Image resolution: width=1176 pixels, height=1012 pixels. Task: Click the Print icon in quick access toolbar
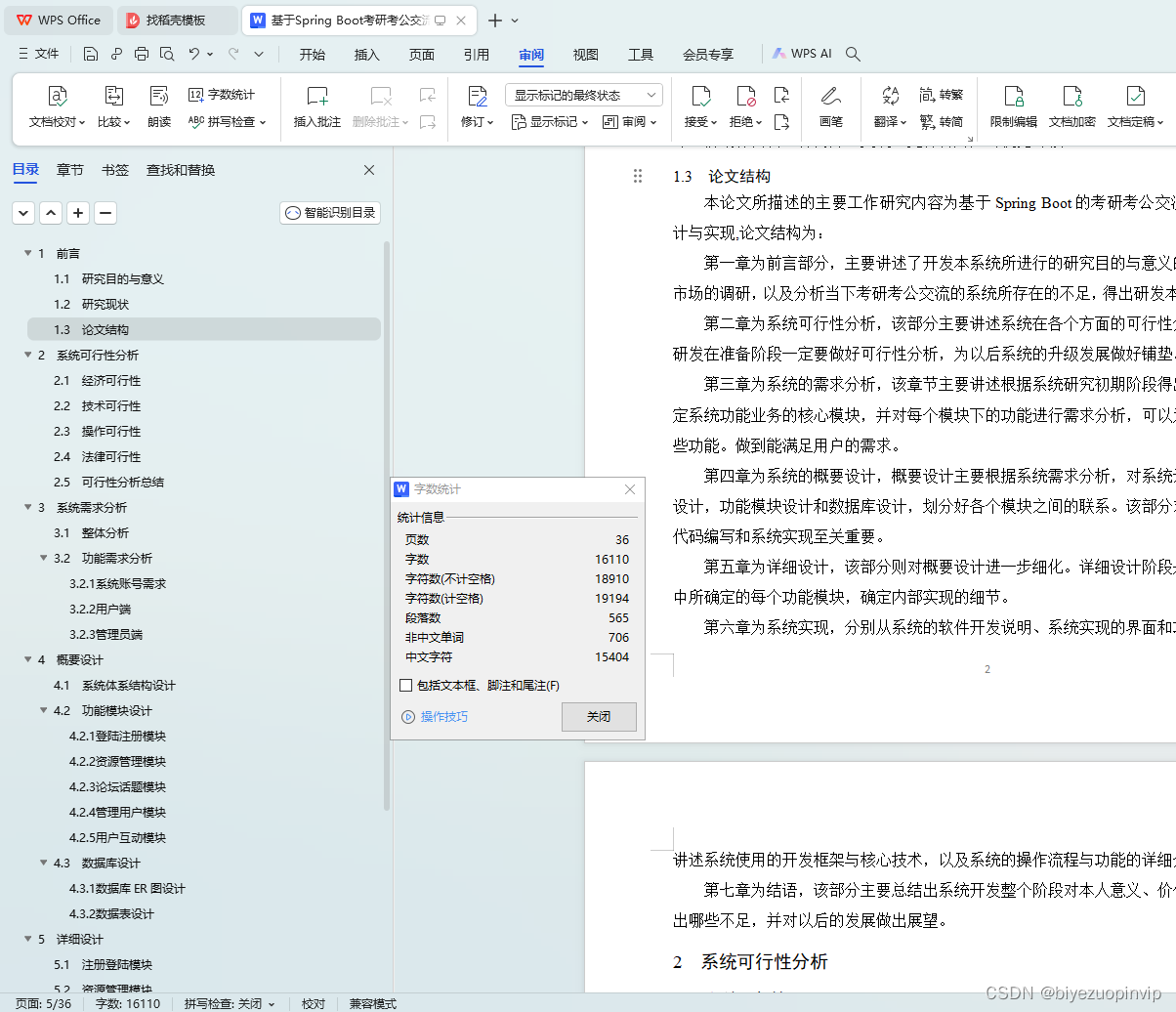coord(142,55)
